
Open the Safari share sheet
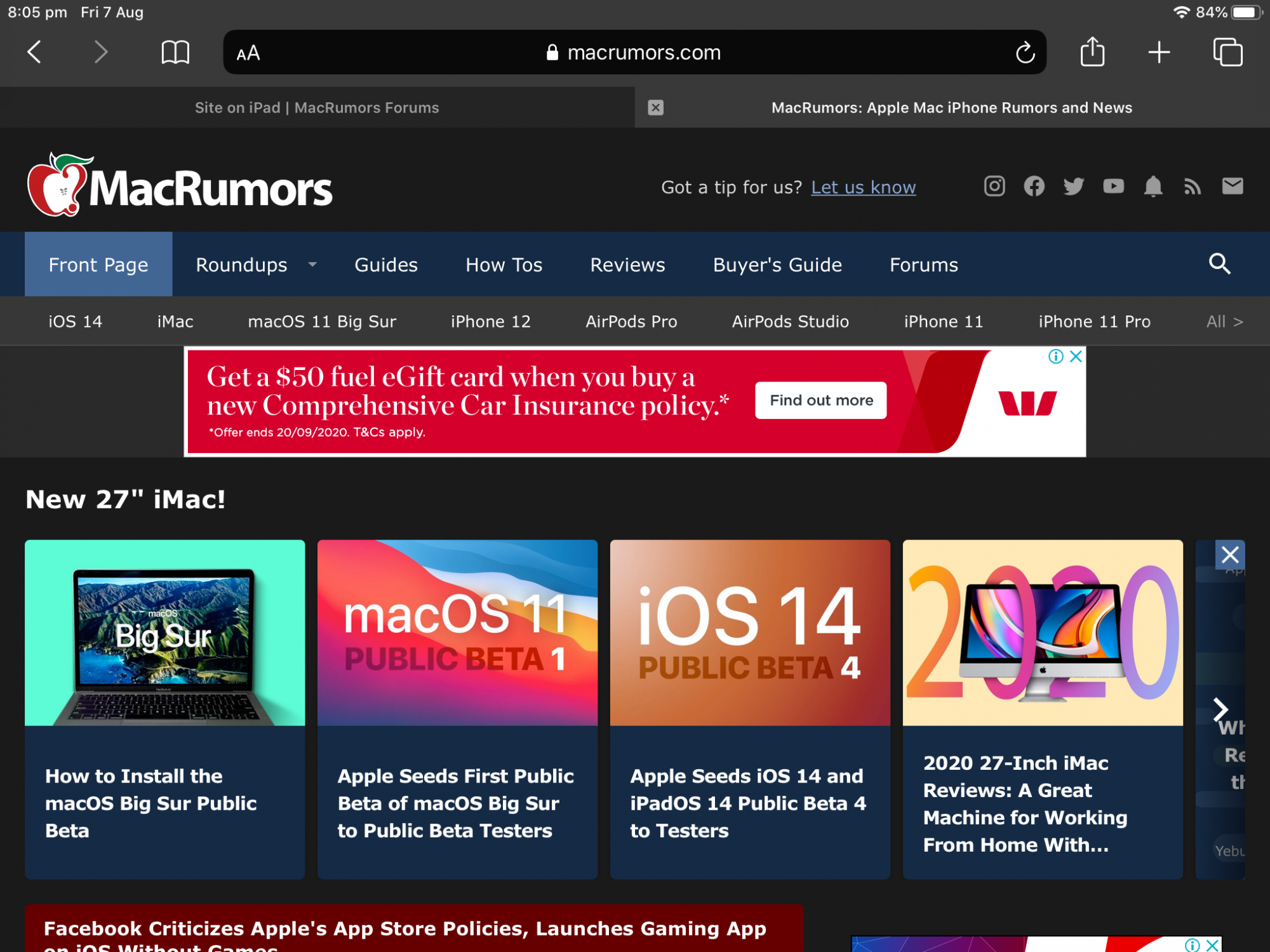click(1092, 51)
